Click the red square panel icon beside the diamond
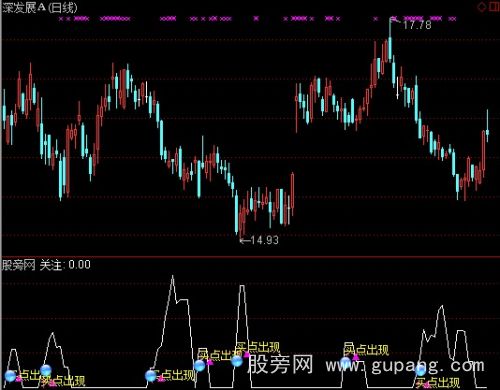The height and width of the screenshot is (390, 500). tap(494, 7)
